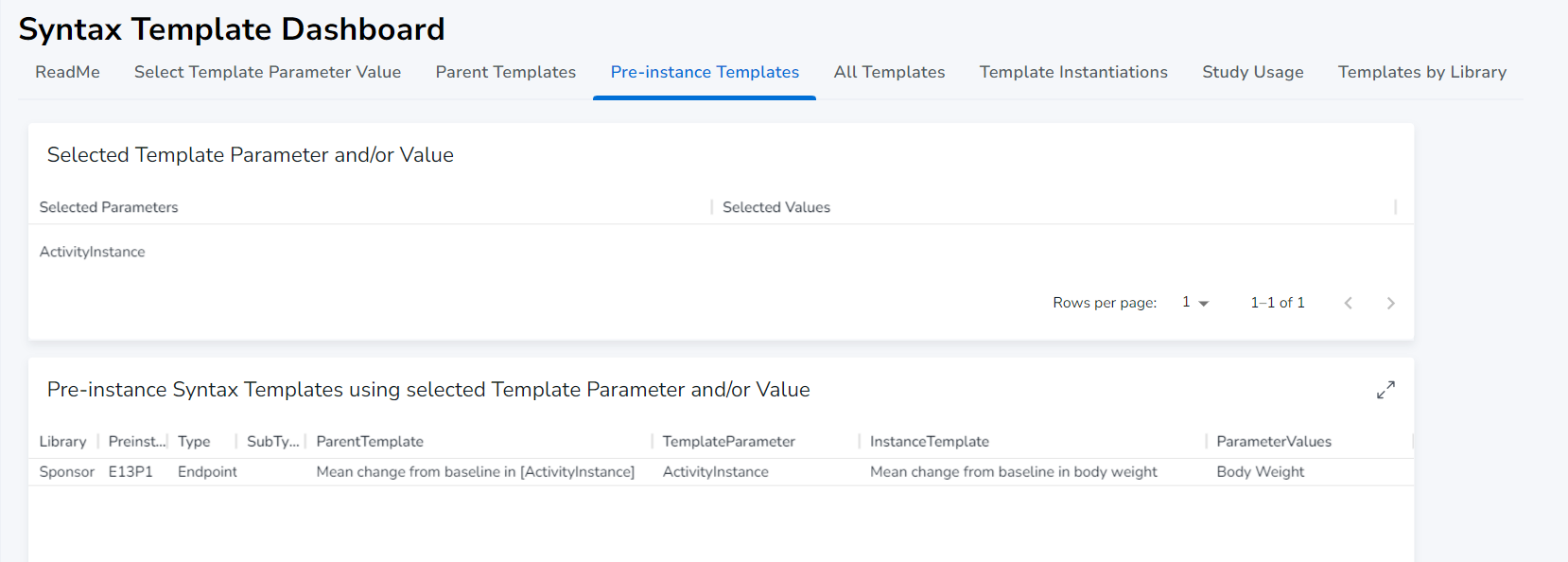
Task: Open the Templates by Library tab
Action: (1422, 72)
